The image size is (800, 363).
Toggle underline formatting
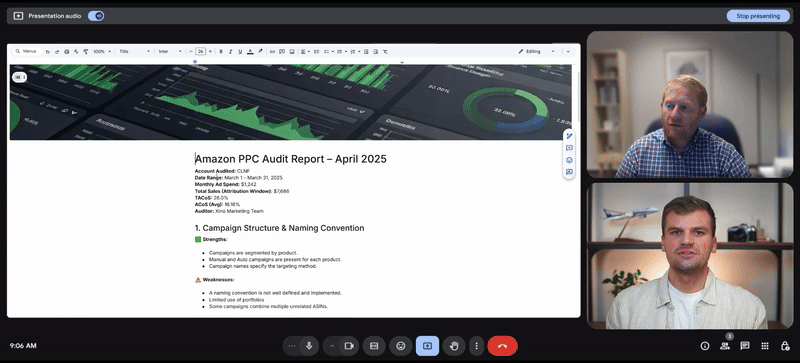(x=240, y=52)
